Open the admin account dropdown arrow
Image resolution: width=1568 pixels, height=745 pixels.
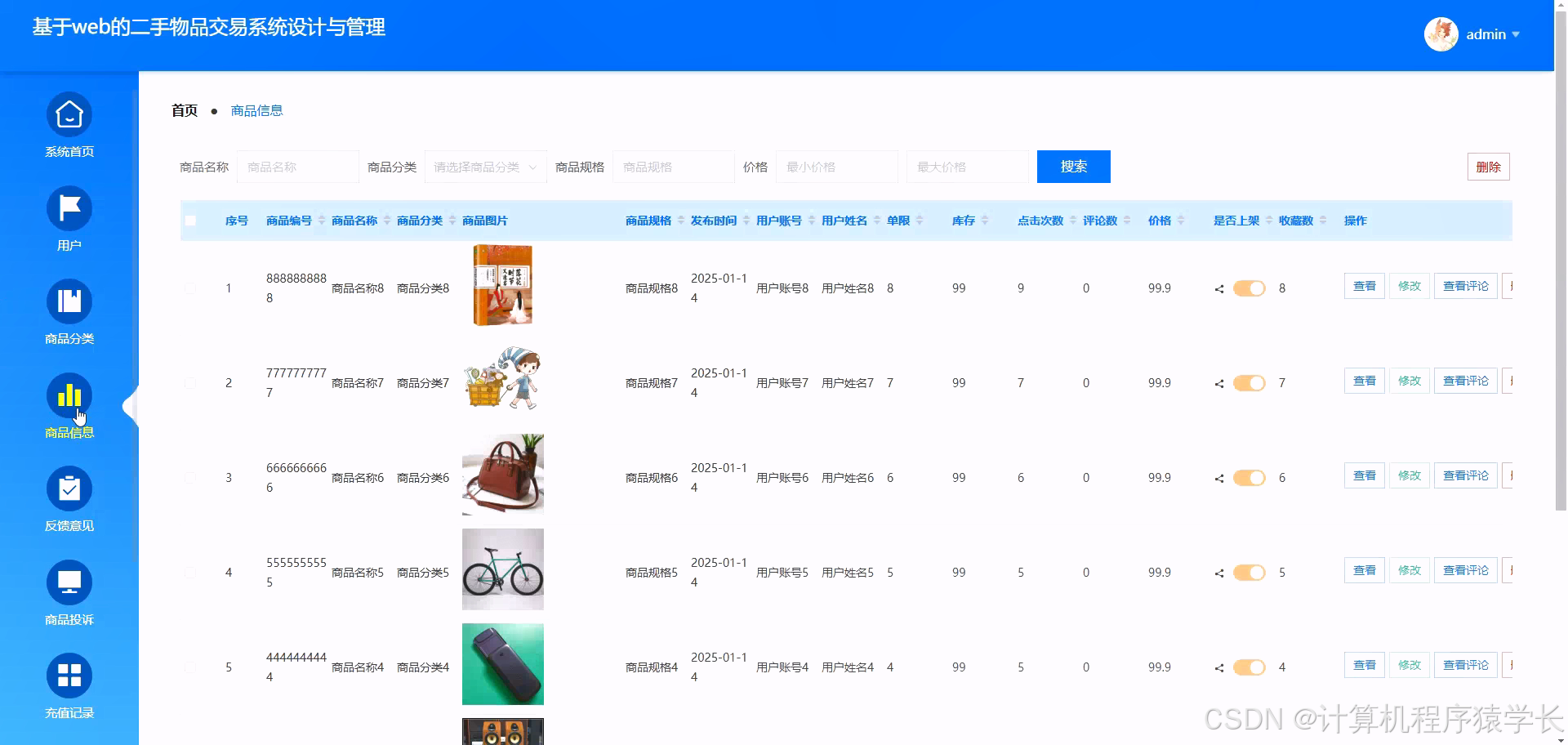point(1516,34)
